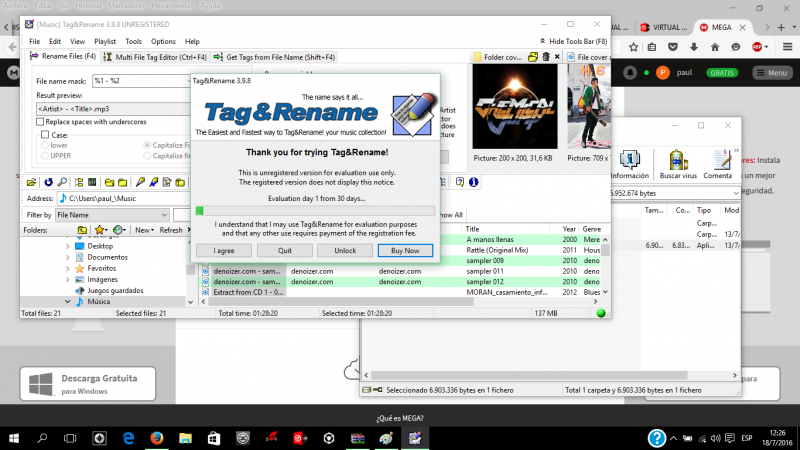Image resolution: width=800 pixels, height=450 pixels.
Task: Click the evaluation days progress bar
Action: 315,211
